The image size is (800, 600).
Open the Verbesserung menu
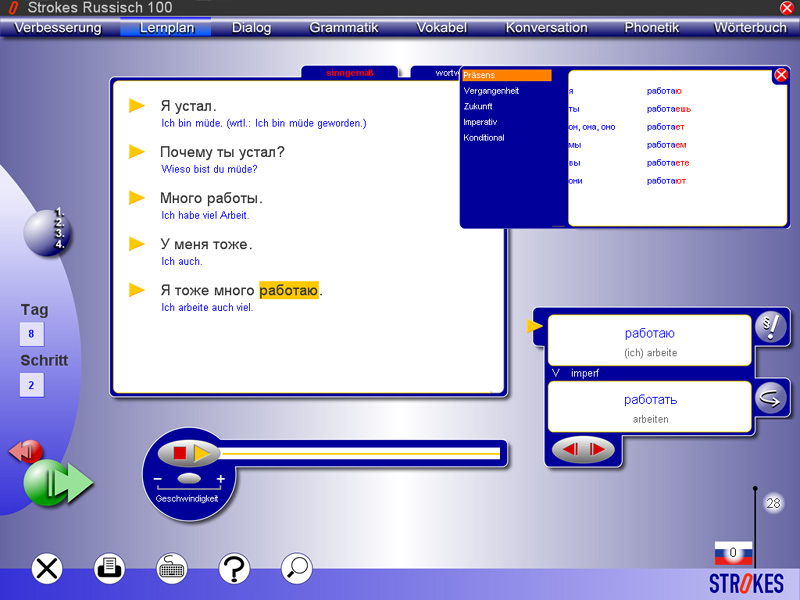[58, 28]
